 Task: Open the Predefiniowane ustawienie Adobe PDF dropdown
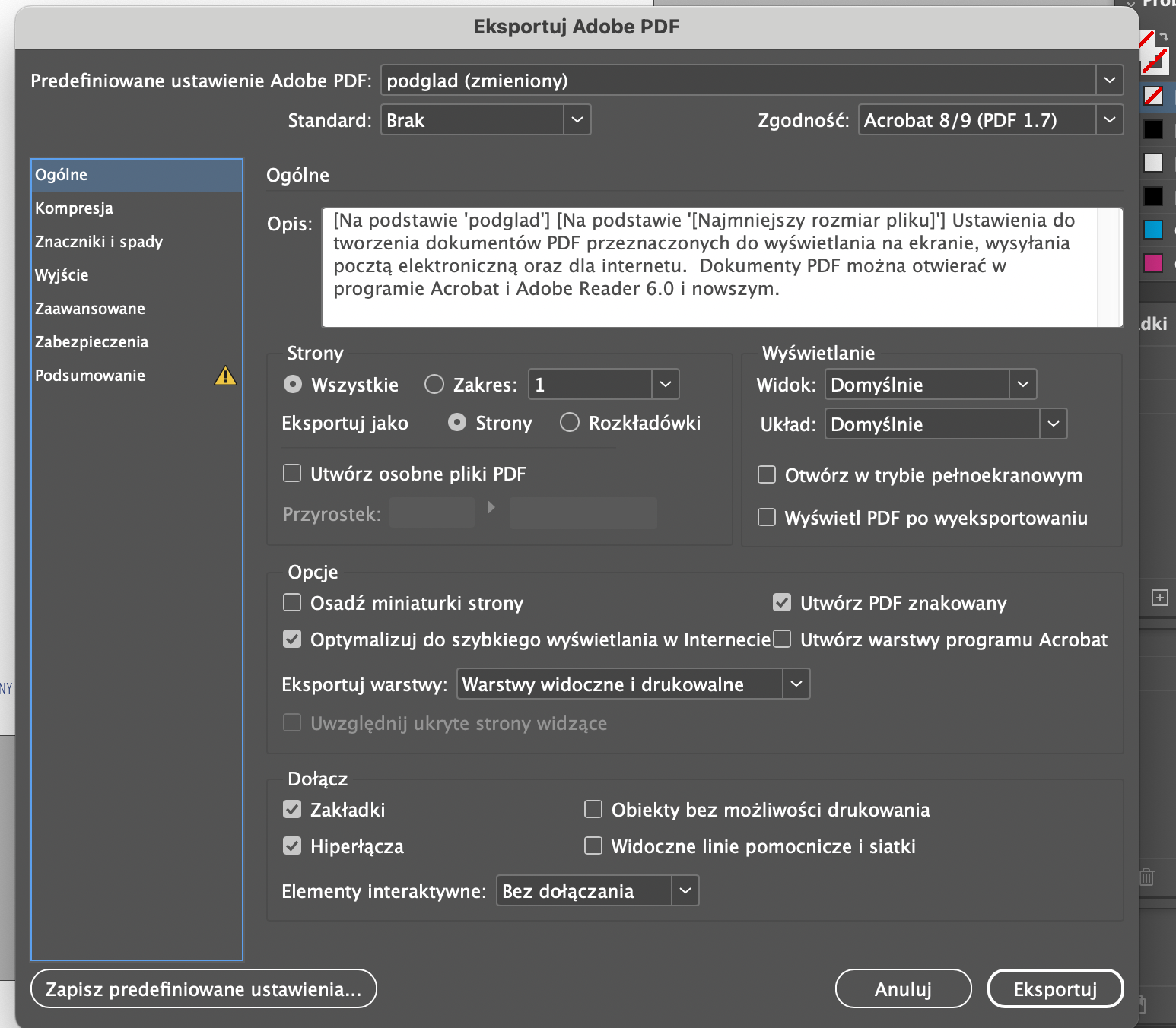tap(752, 81)
